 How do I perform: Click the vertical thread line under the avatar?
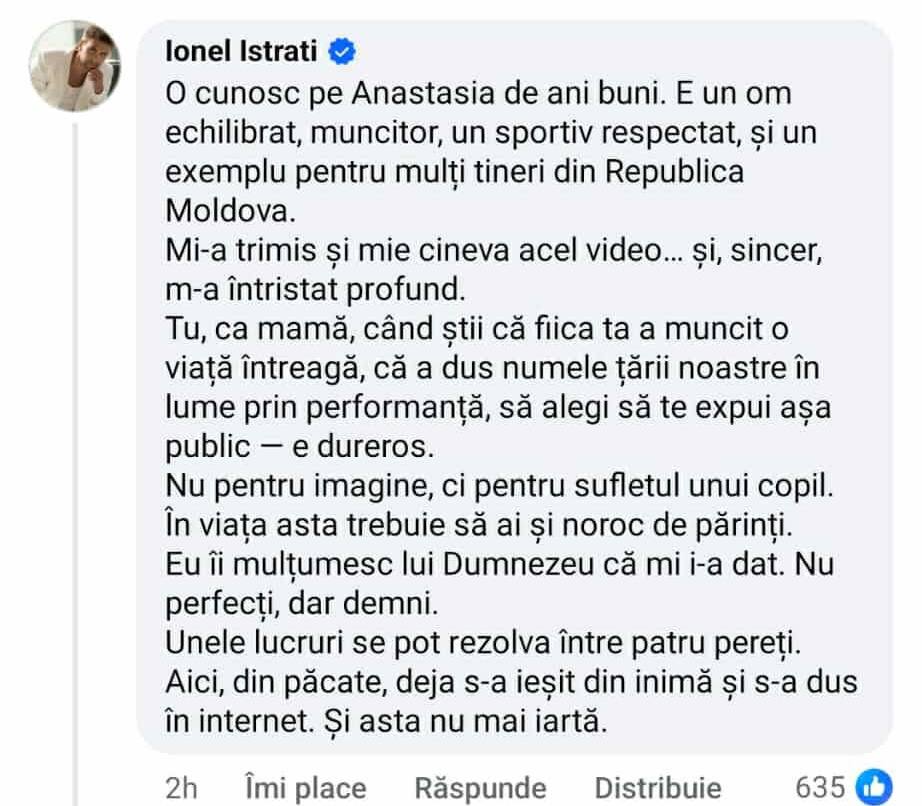coord(76,450)
